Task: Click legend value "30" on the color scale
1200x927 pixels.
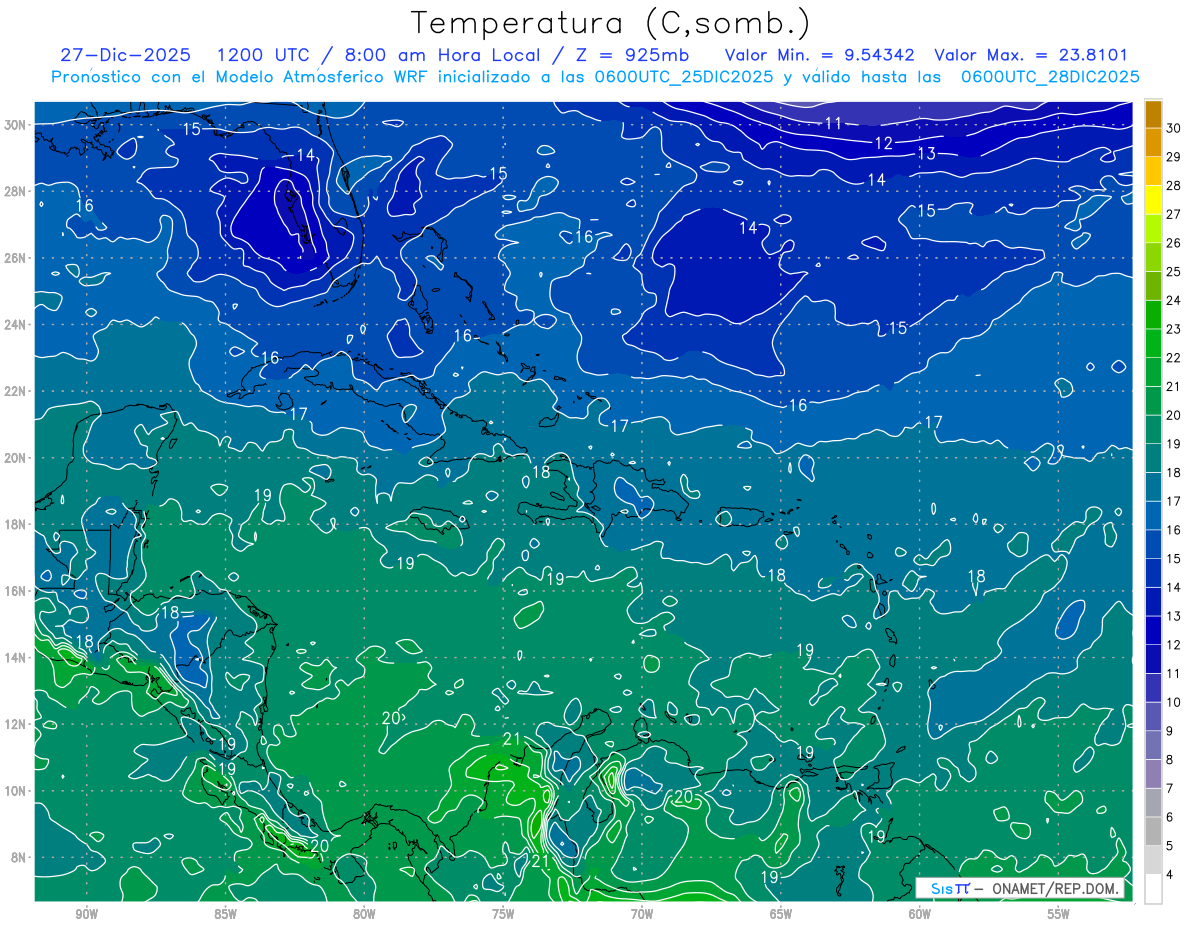Action: pyautogui.click(x=1174, y=128)
